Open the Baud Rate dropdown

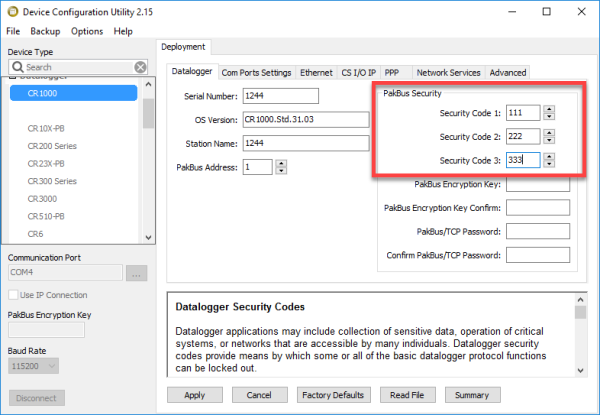(x=33, y=366)
